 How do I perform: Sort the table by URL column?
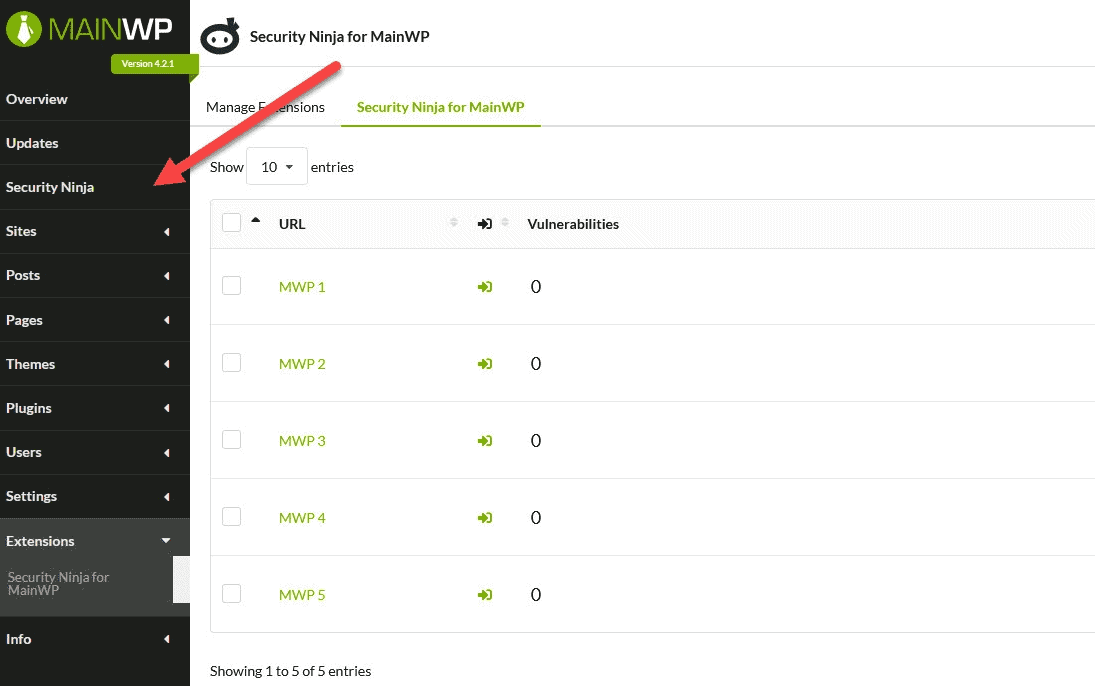tap(292, 223)
